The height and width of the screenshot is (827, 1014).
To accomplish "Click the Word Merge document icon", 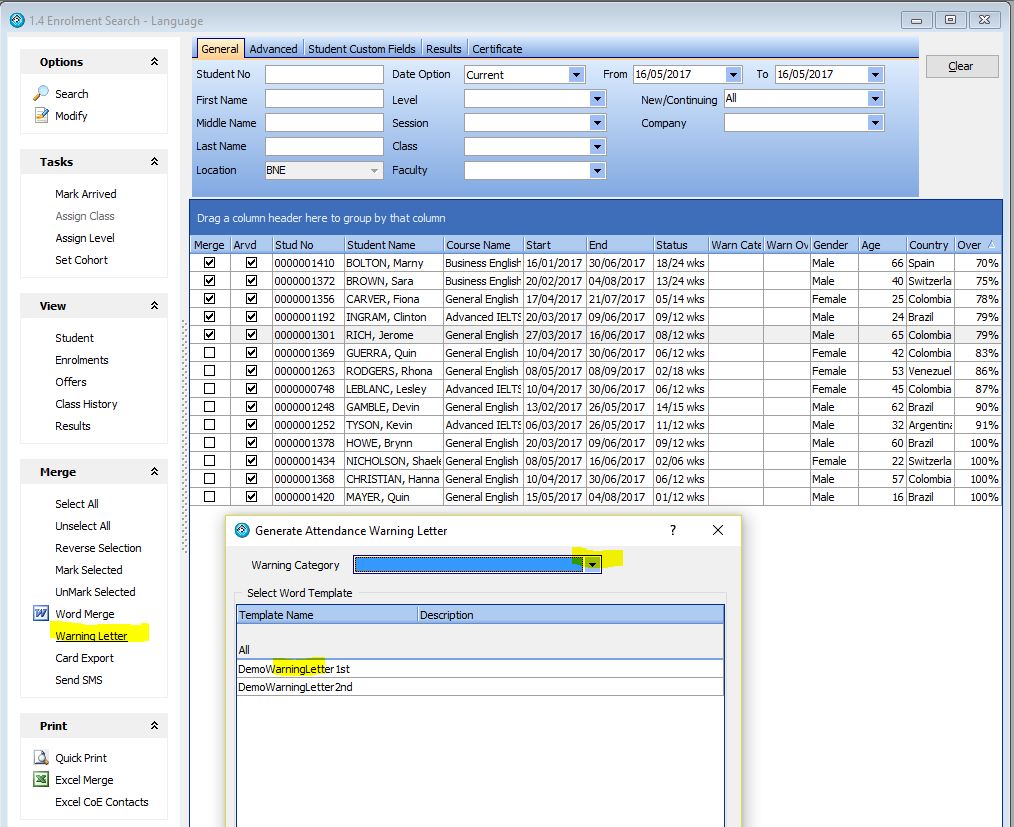I will 41,614.
